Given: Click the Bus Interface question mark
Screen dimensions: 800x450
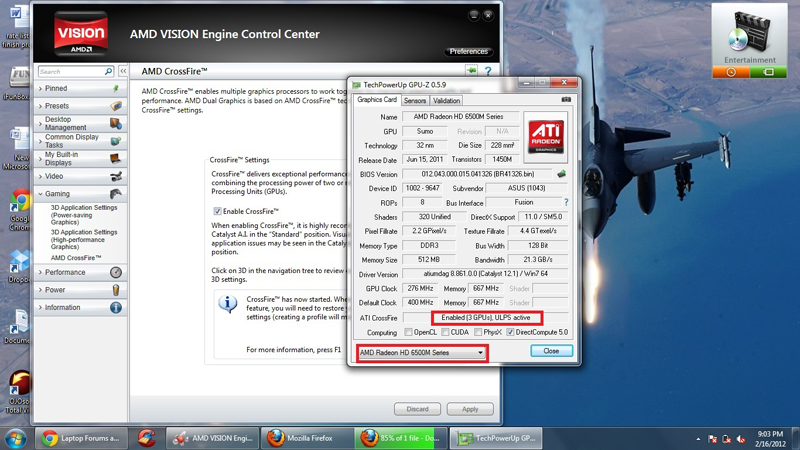Looking at the screenshot, I should click(x=566, y=203).
